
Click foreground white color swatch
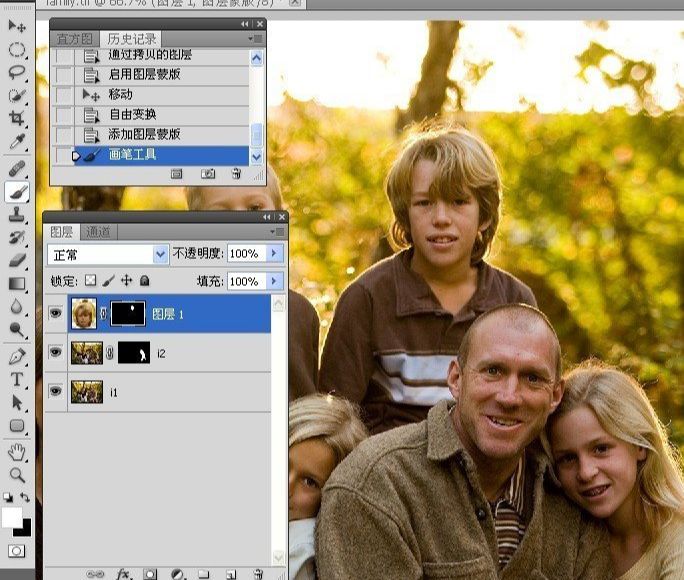coord(10,516)
